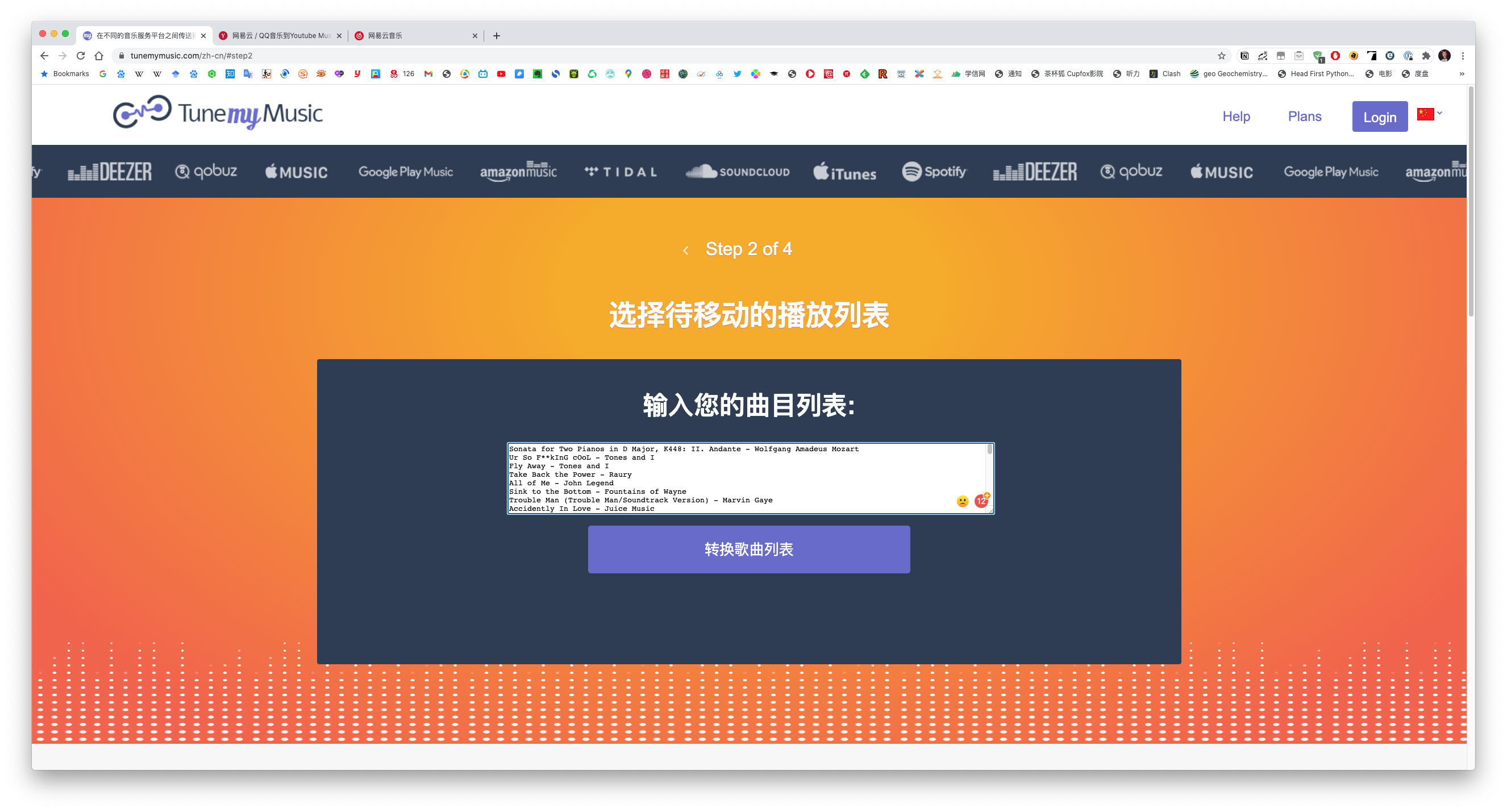Open the language flag dropdown
This screenshot has width=1507, height=812.
tap(1429, 114)
